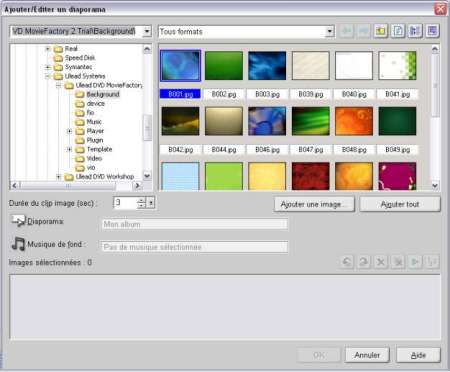Select the orange B048.jpg thumbnail
This screenshot has width=450, height=372.
[x=354, y=121]
